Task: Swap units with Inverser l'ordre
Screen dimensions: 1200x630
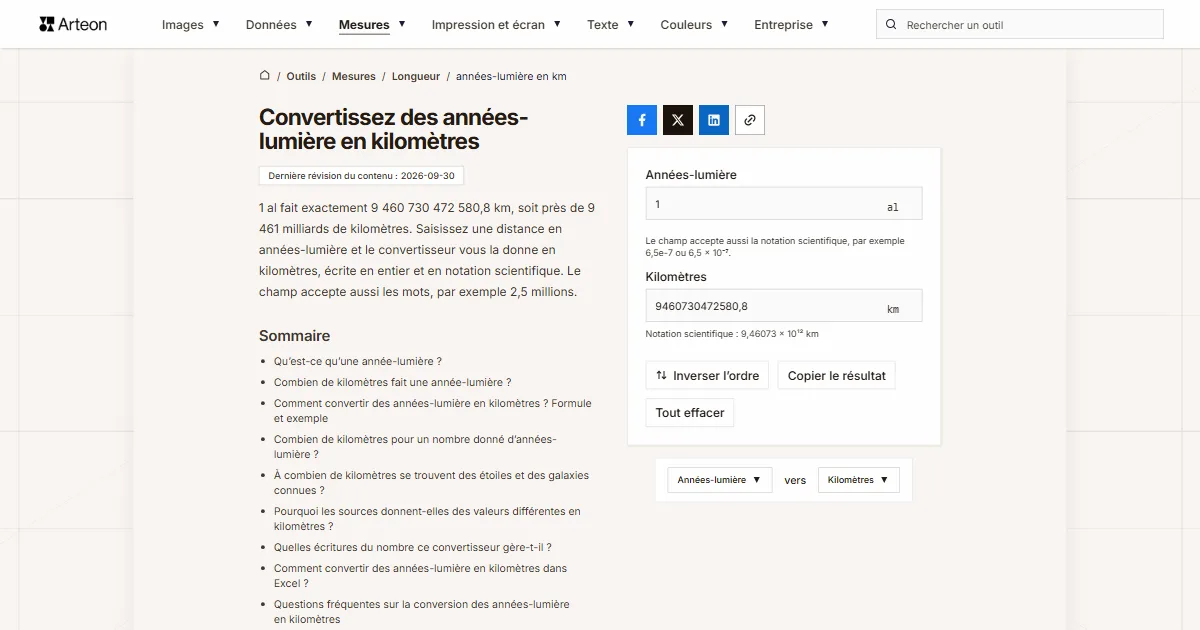Action: [707, 376]
